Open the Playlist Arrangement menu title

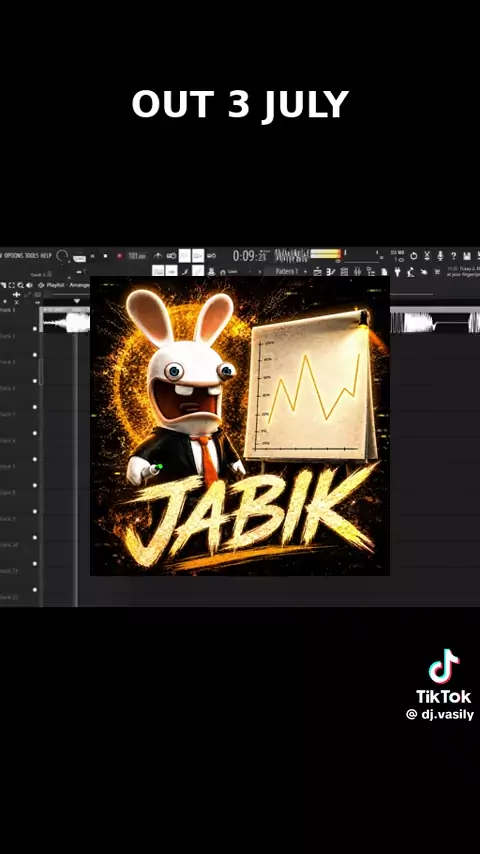point(68,285)
